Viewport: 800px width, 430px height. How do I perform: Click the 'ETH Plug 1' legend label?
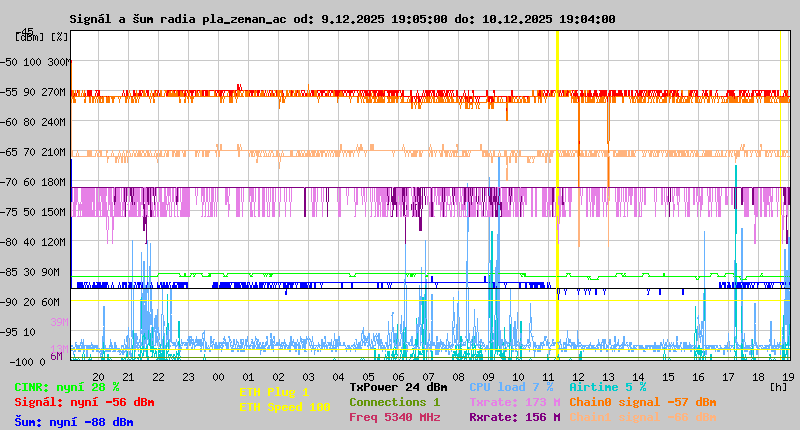pos(274,392)
